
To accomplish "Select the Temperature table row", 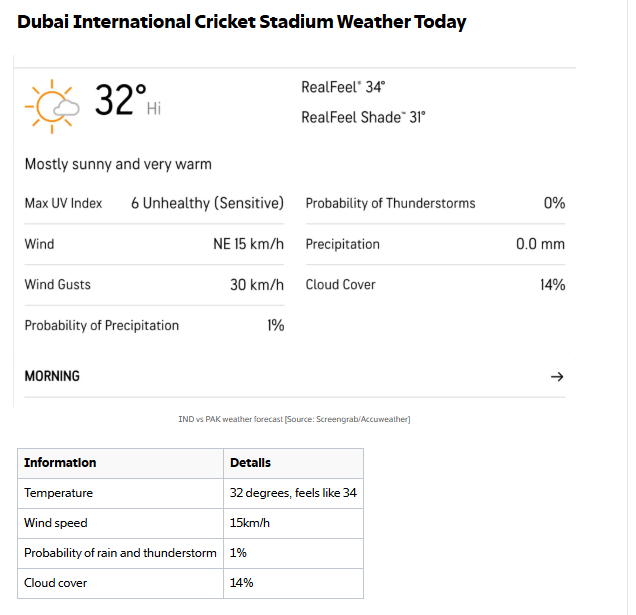I will 190,493.
